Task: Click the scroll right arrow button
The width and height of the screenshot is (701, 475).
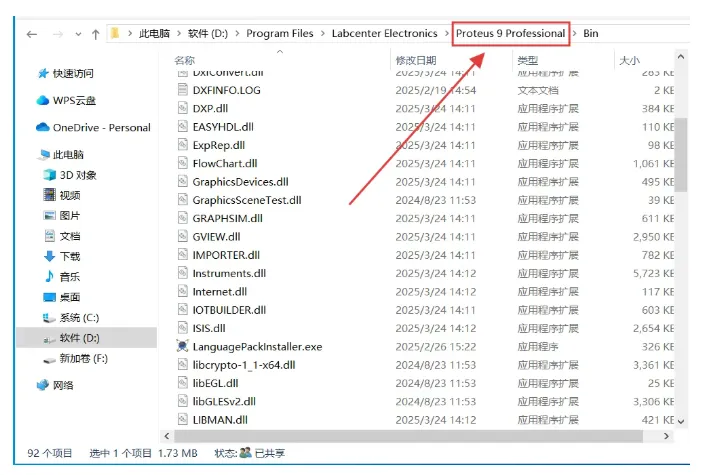Action: pos(667,436)
